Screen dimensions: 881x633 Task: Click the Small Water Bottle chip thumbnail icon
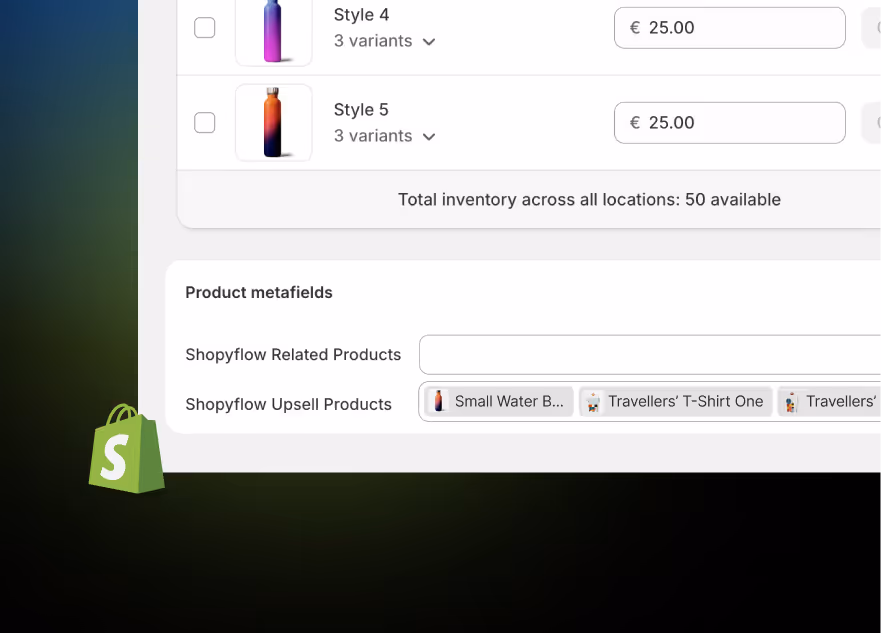[440, 401]
